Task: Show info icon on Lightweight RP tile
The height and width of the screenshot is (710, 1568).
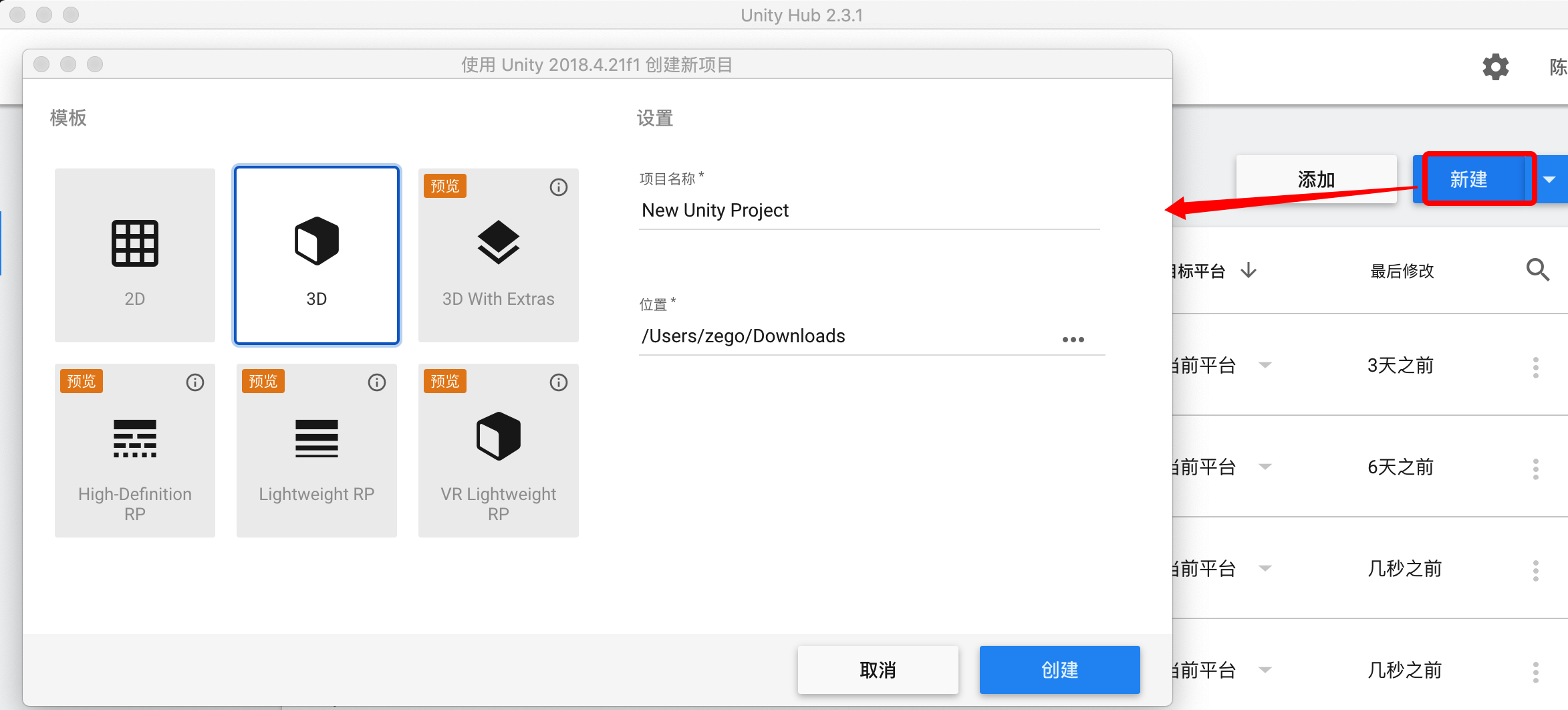Action: 376,382
